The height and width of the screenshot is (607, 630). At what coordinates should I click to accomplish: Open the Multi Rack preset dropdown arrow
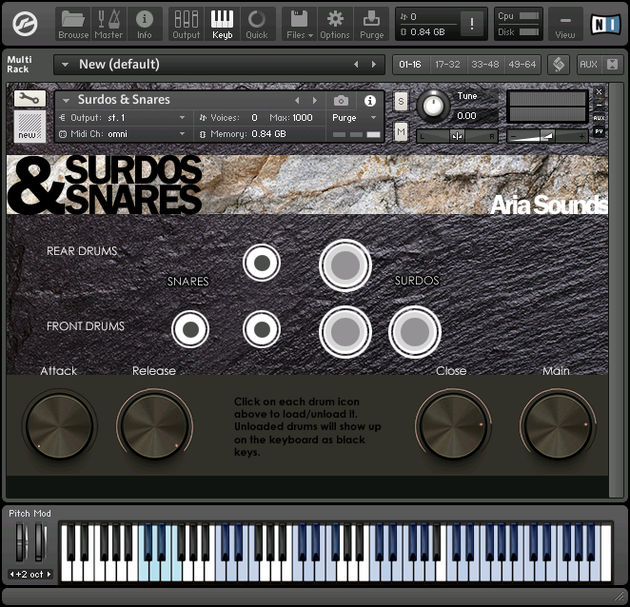pos(65,64)
